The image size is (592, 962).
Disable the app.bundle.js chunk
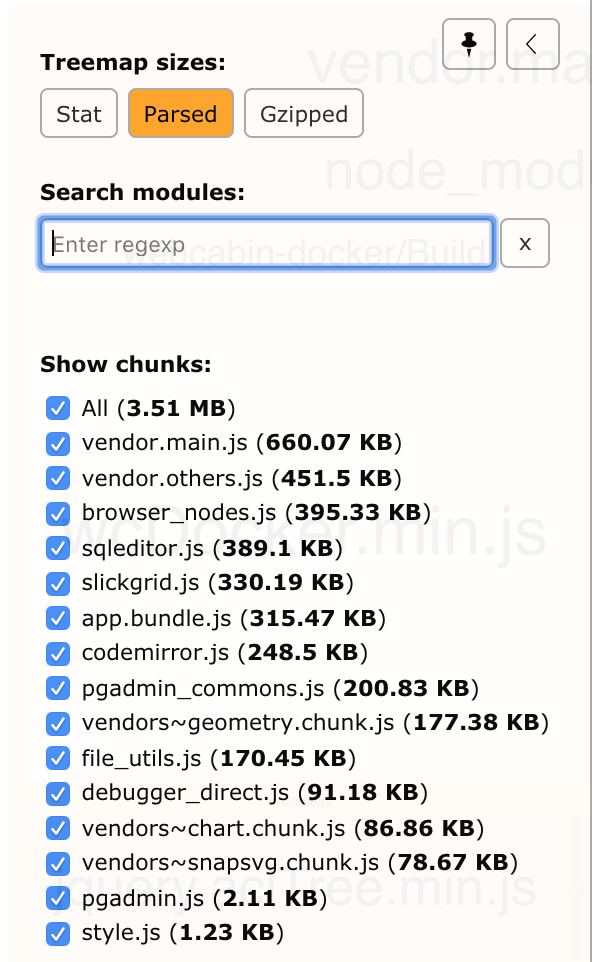pos(58,618)
